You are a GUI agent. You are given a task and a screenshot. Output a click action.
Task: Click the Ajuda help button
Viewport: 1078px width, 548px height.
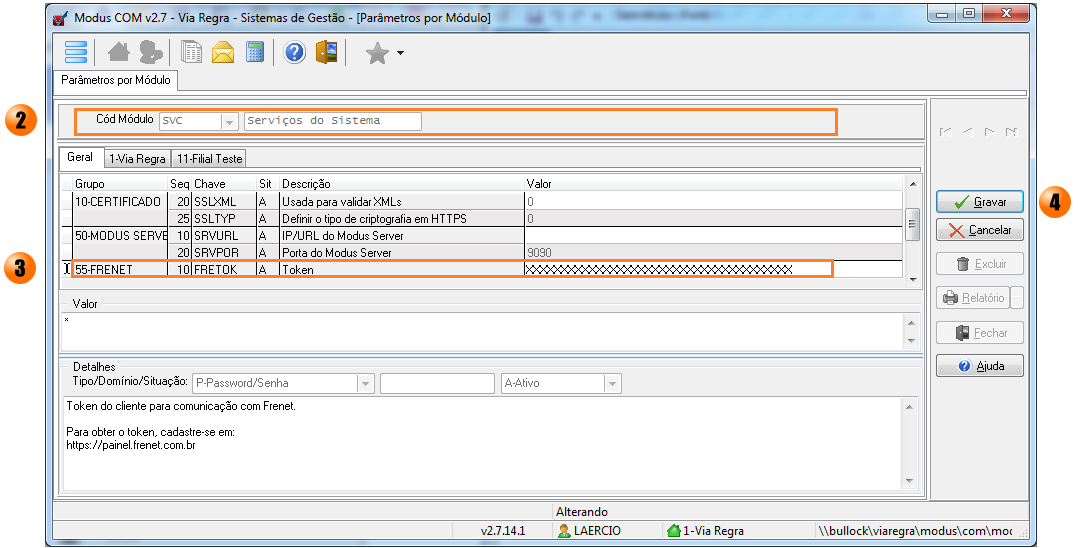point(979,366)
